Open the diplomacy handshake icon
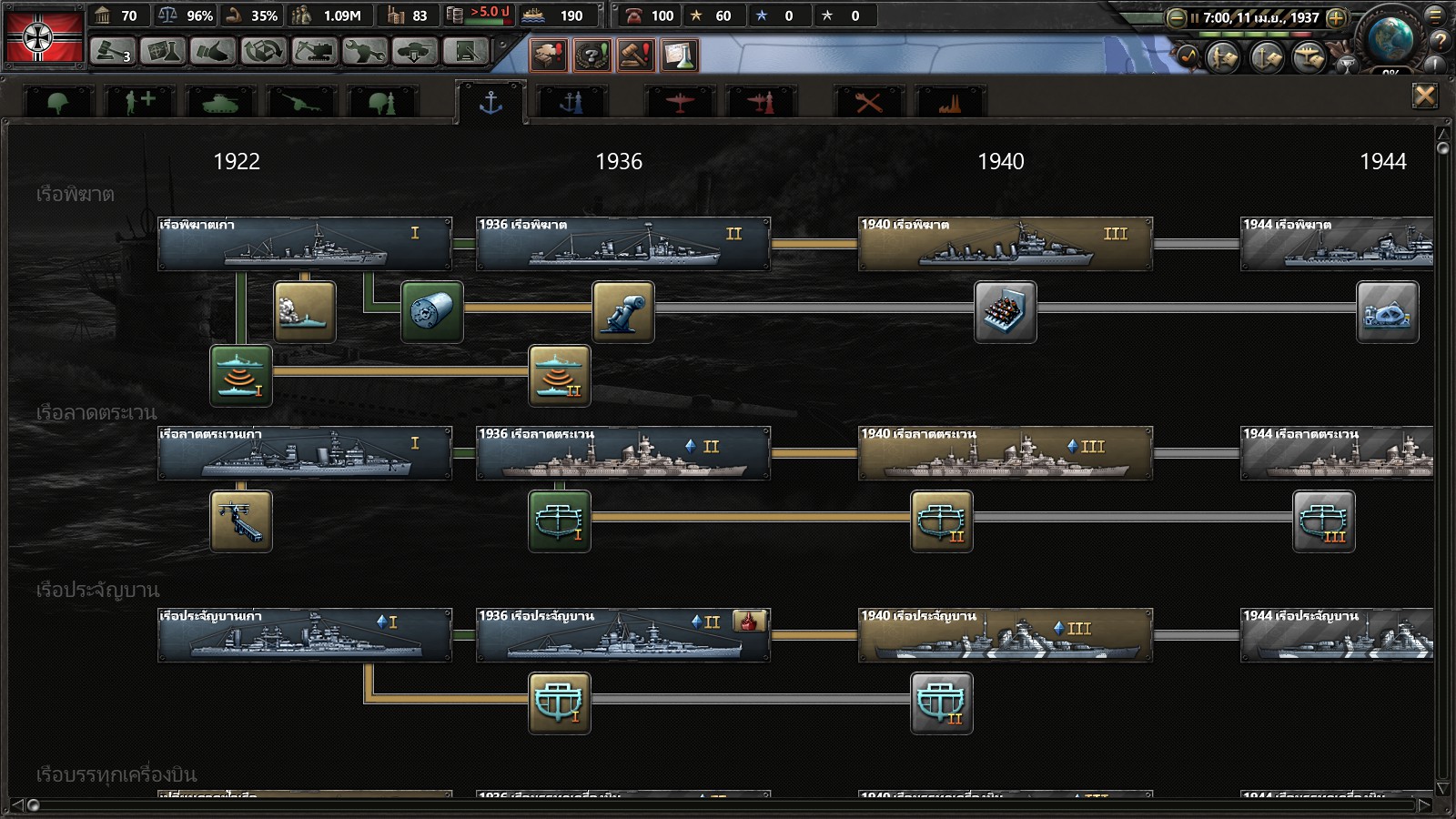This screenshot has height=819, width=1456. pos(214,52)
